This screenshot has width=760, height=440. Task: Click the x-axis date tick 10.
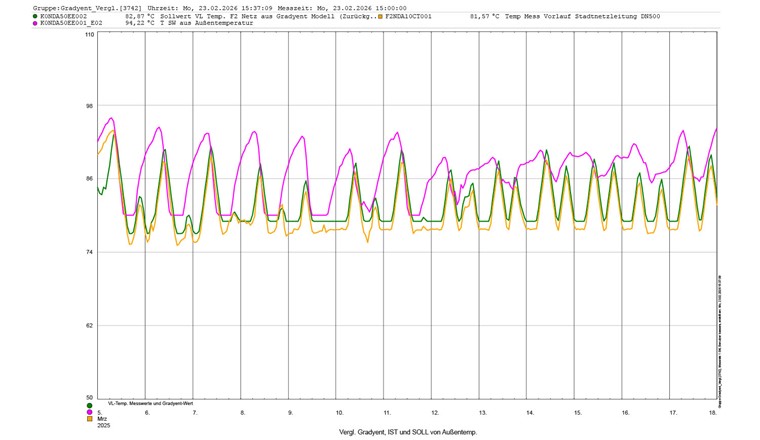(x=338, y=412)
